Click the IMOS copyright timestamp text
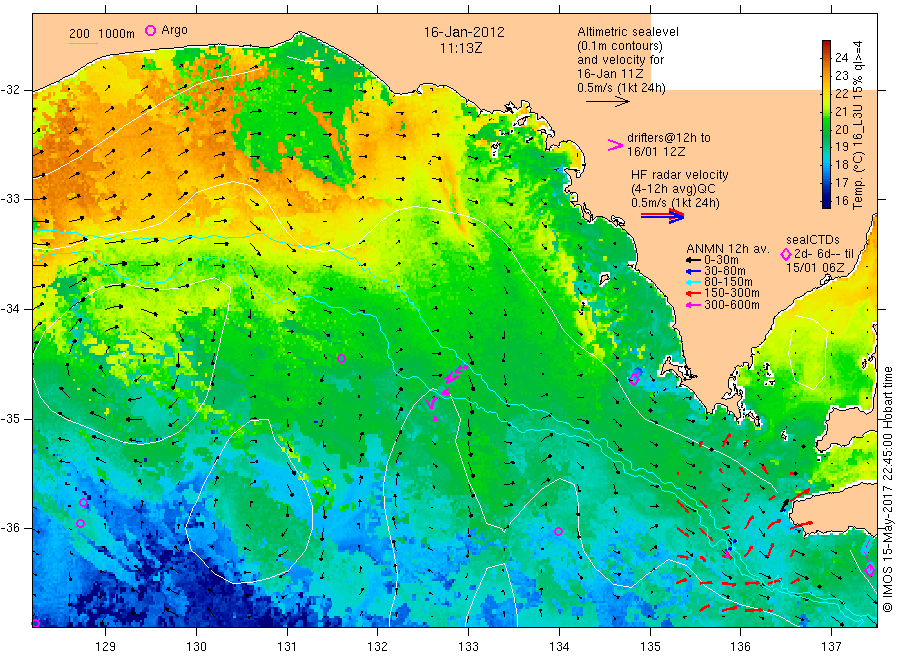The image size is (900, 660). click(x=888, y=489)
